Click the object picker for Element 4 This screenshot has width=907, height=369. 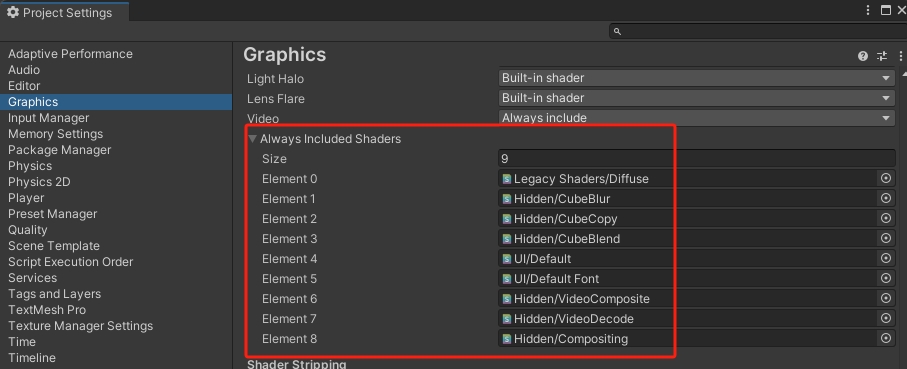click(x=886, y=258)
